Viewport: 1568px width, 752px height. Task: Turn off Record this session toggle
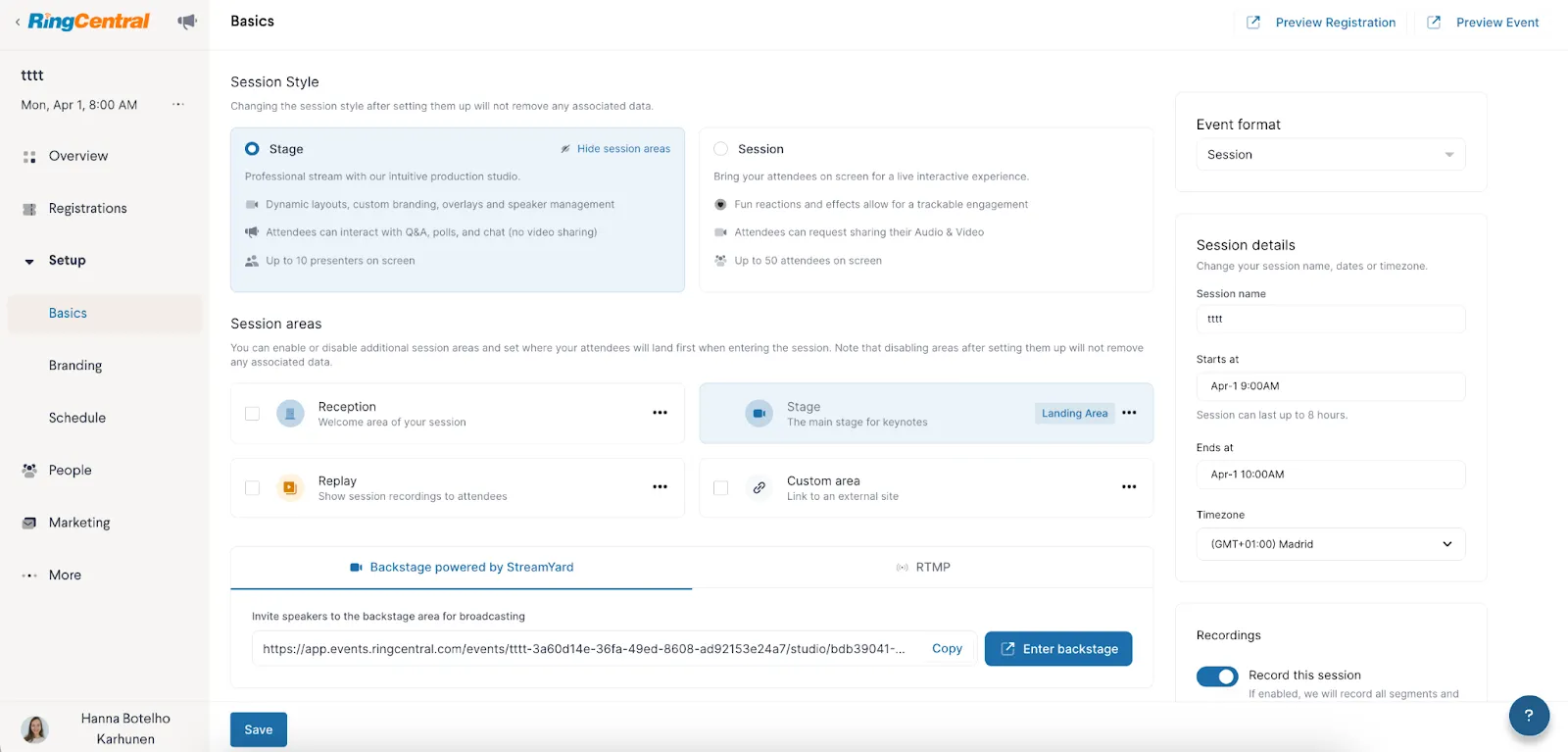(1217, 677)
